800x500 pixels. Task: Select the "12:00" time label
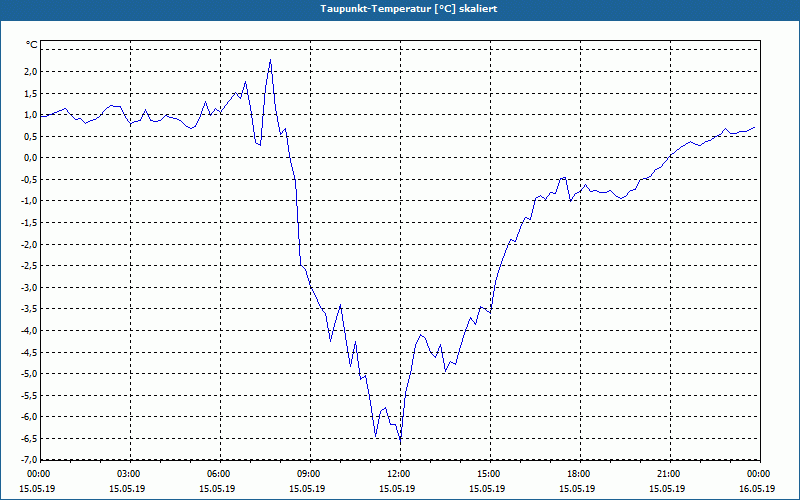click(400, 474)
